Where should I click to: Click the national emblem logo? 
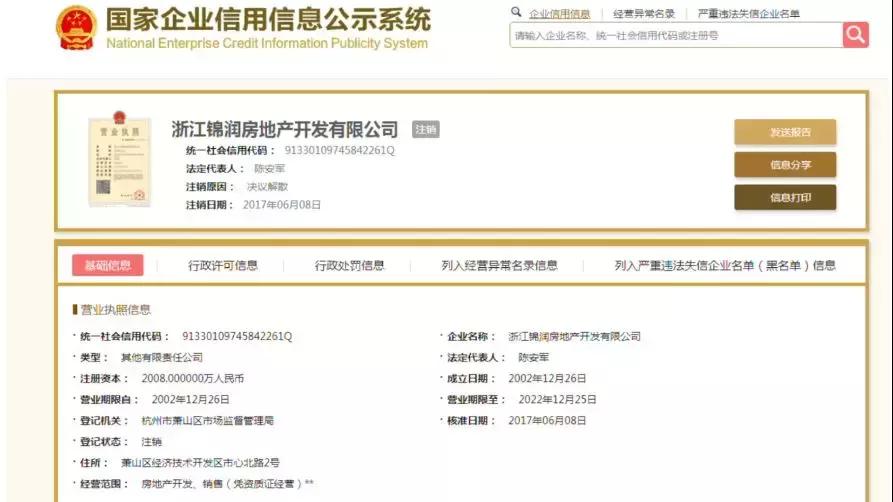coord(76,28)
